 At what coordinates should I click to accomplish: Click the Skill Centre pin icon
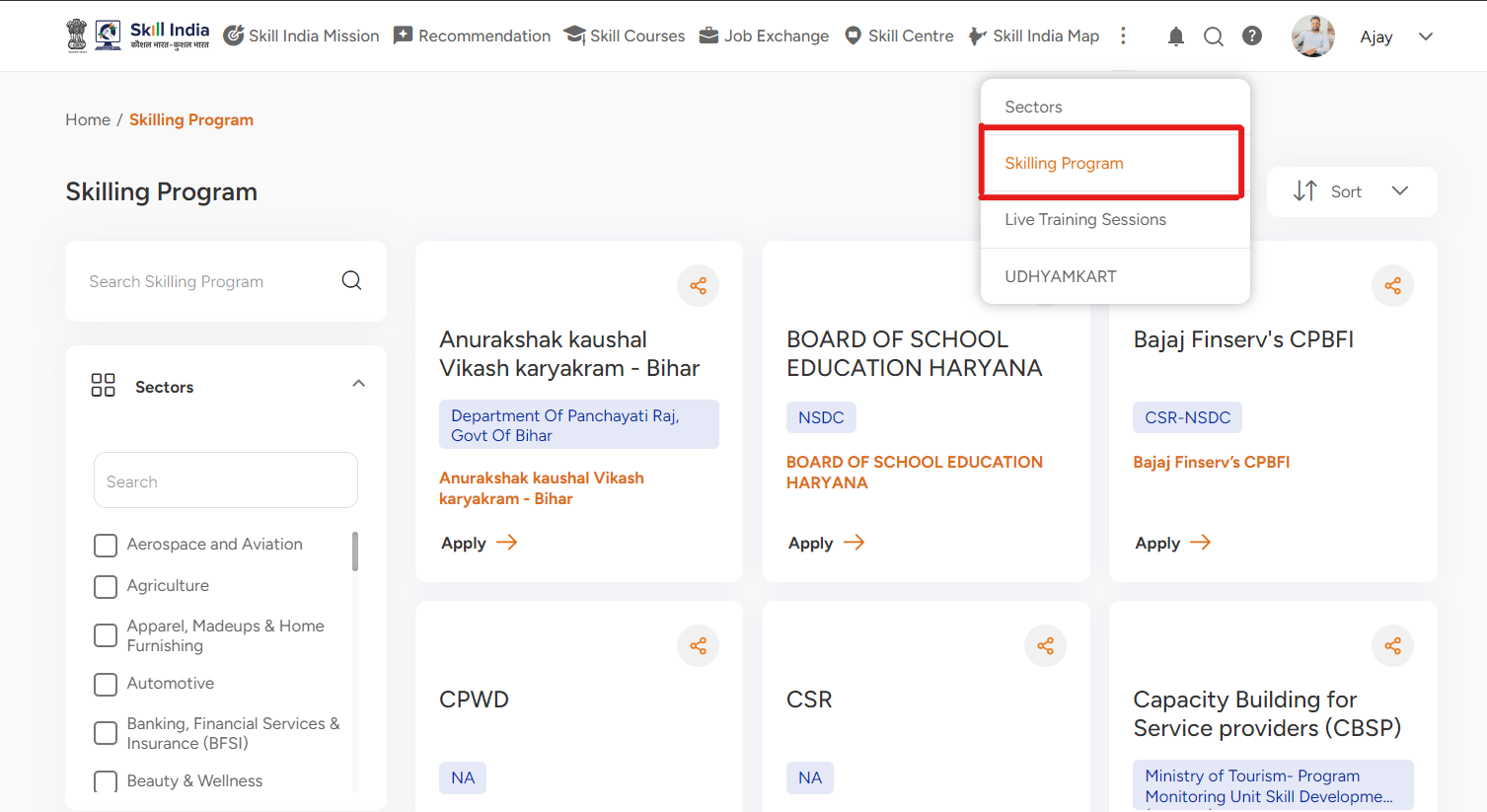(854, 36)
